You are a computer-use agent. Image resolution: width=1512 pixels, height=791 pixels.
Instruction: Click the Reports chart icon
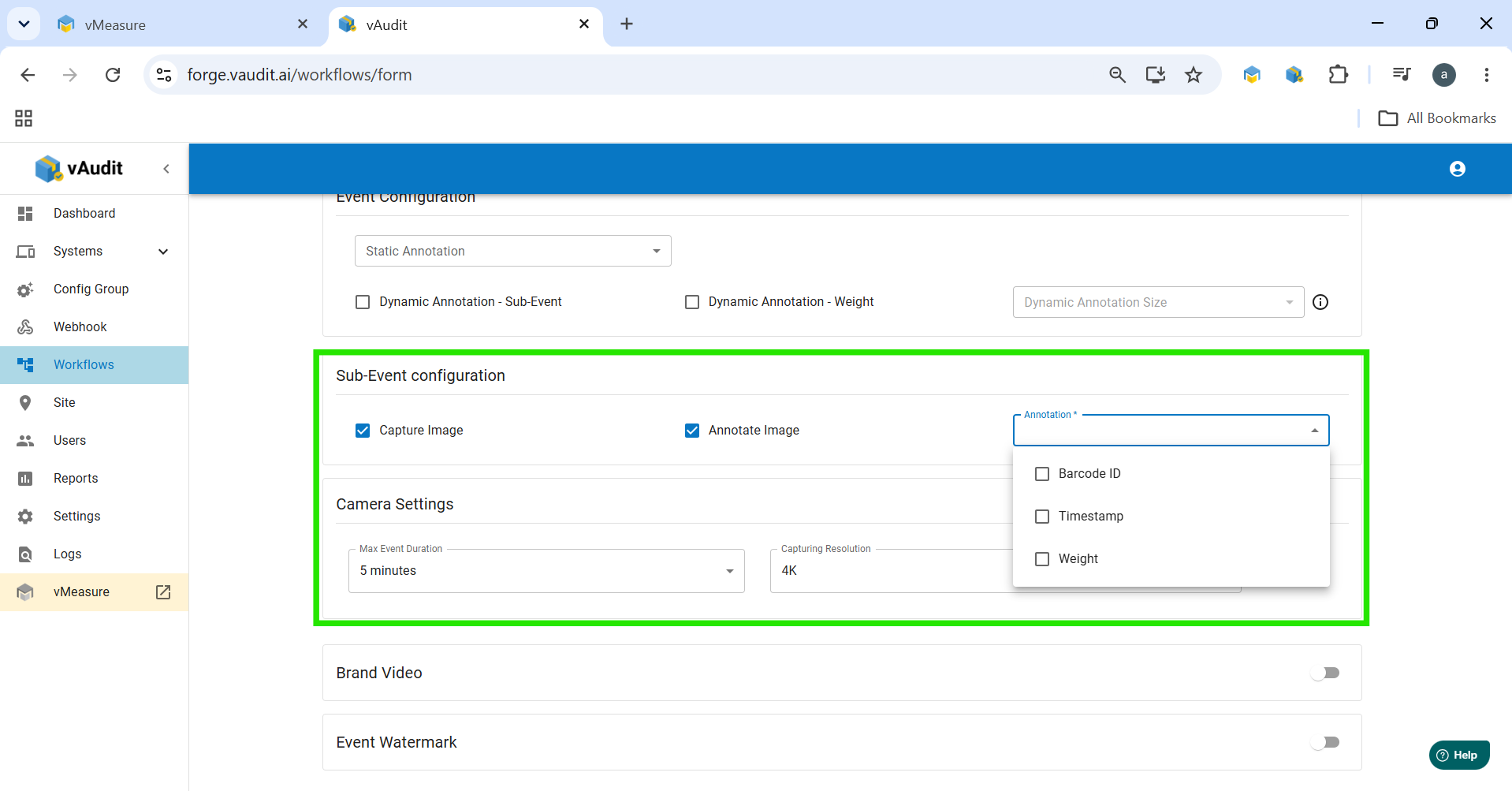pos(25,479)
